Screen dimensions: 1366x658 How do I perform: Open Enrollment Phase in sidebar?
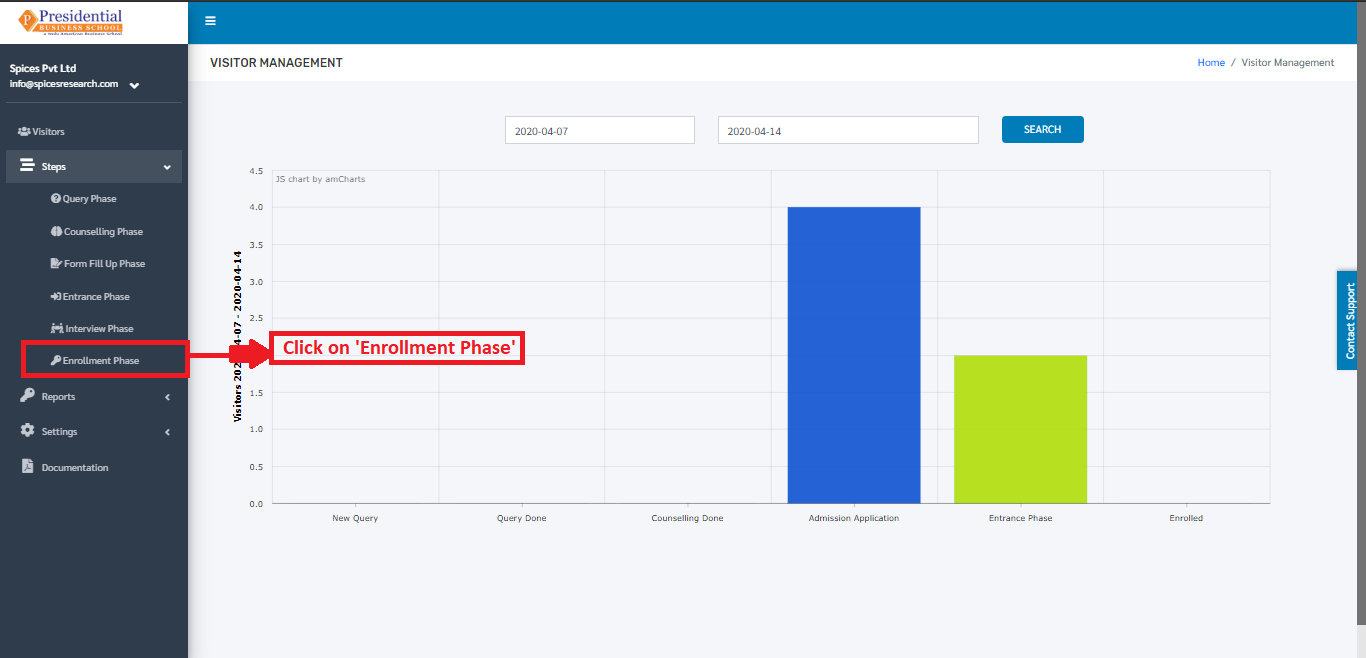[103, 360]
